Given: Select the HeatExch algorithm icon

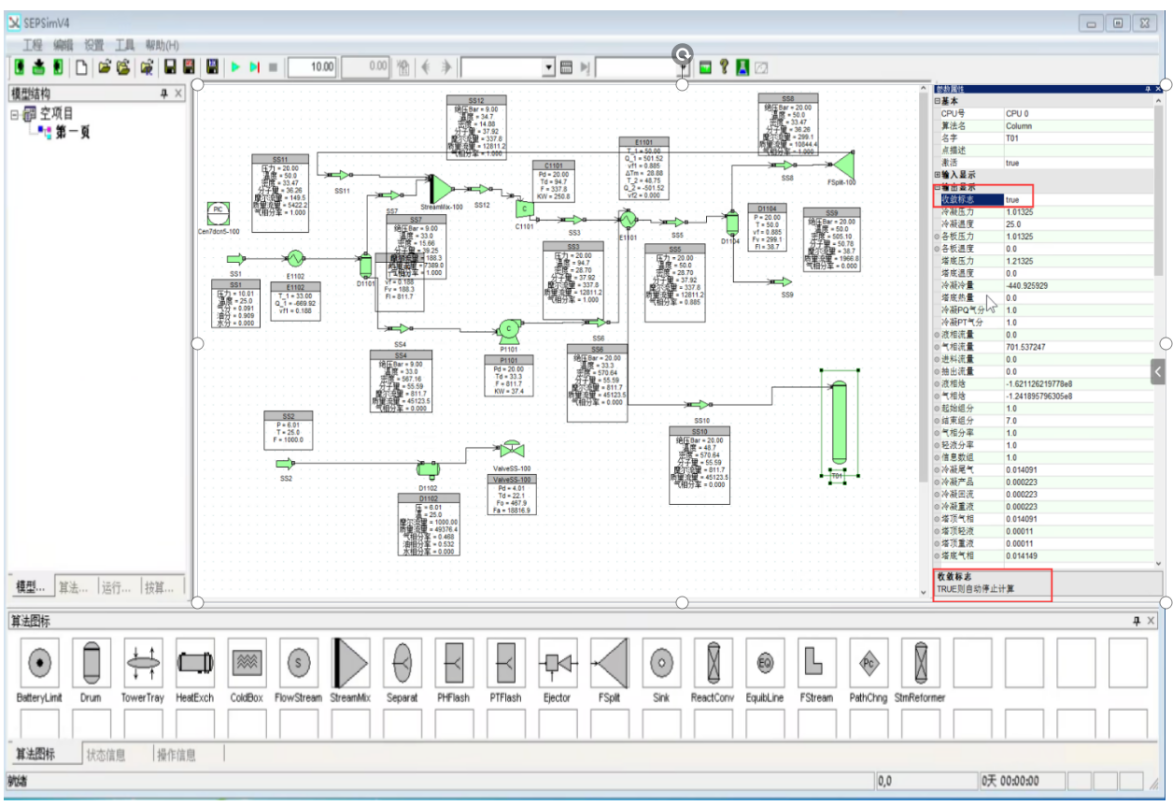Looking at the screenshot, I should tap(195, 663).
